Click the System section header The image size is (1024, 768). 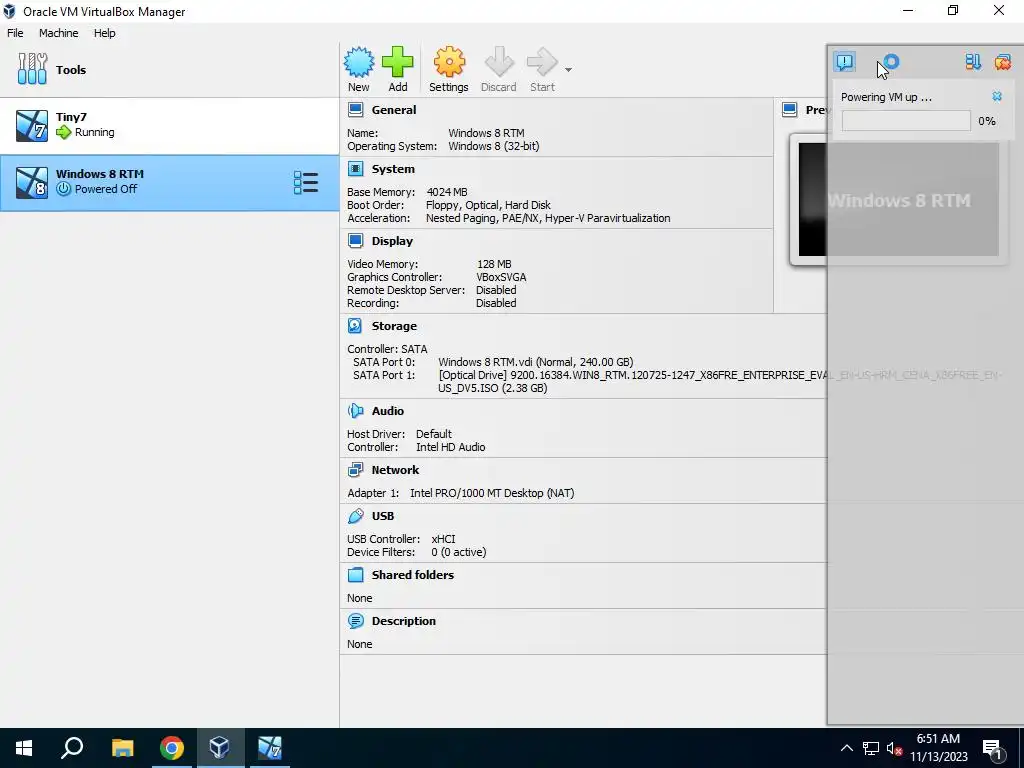(393, 168)
